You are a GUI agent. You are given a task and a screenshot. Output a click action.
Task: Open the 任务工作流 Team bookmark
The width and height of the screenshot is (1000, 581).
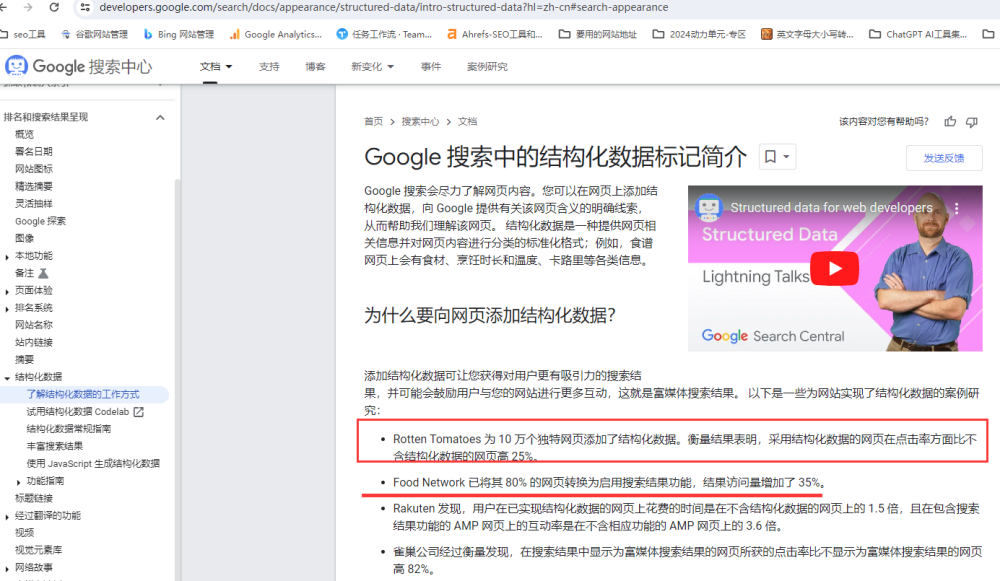coord(384,34)
